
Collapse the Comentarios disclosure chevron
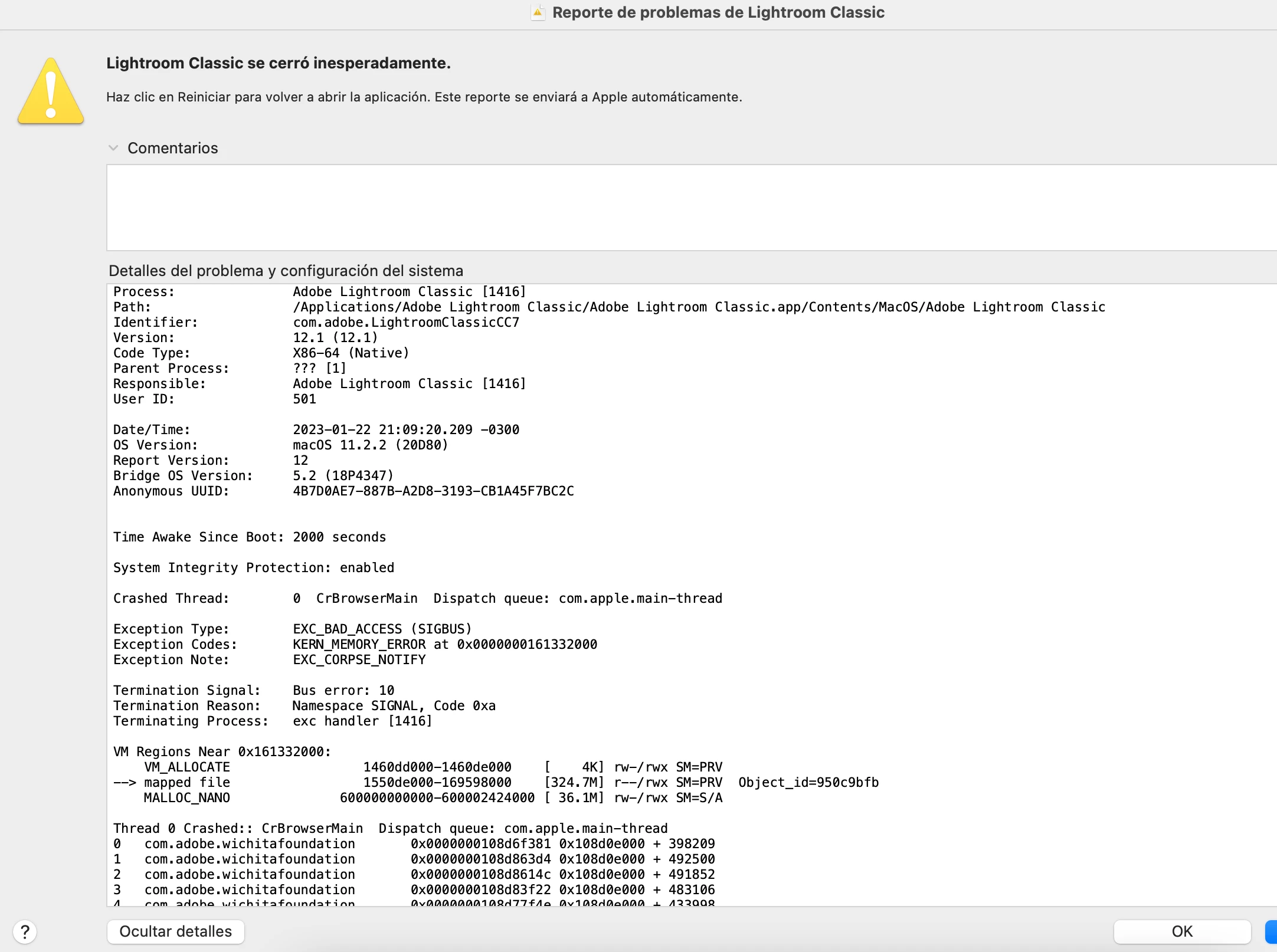point(113,148)
